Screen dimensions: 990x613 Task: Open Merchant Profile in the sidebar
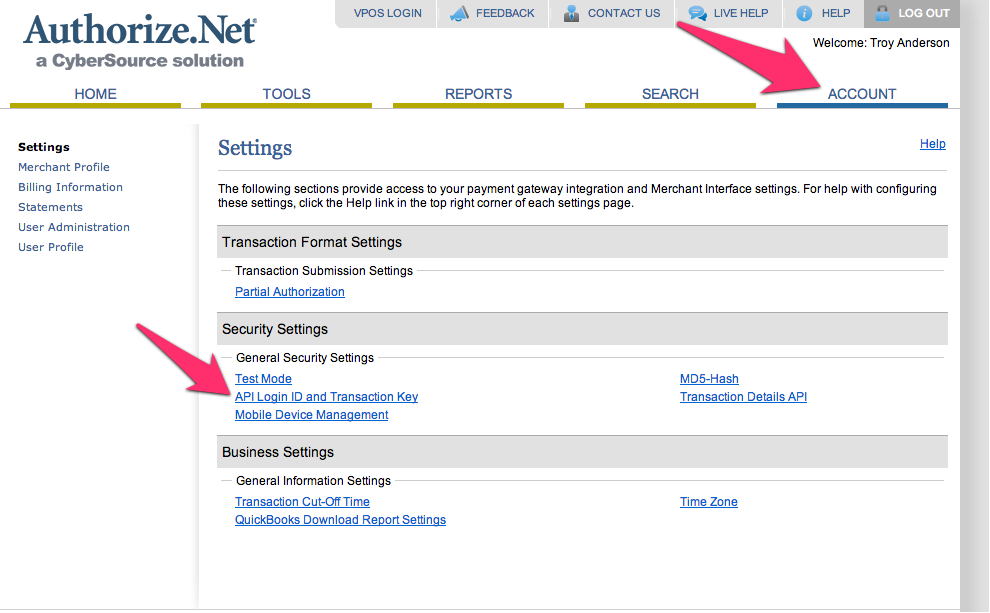64,167
